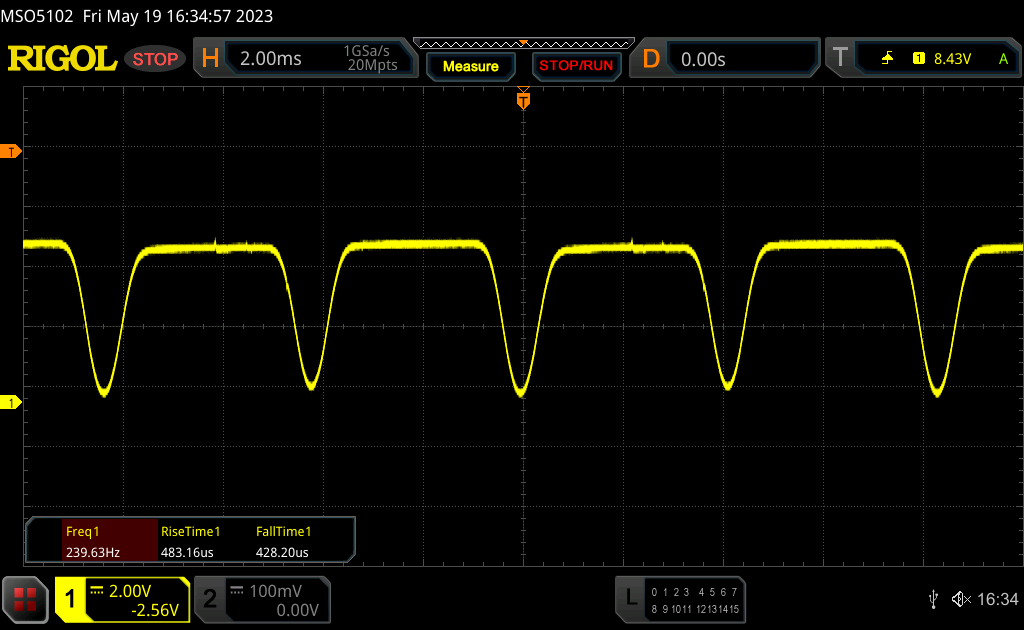Click the orange trigger level T marker

coord(10,151)
